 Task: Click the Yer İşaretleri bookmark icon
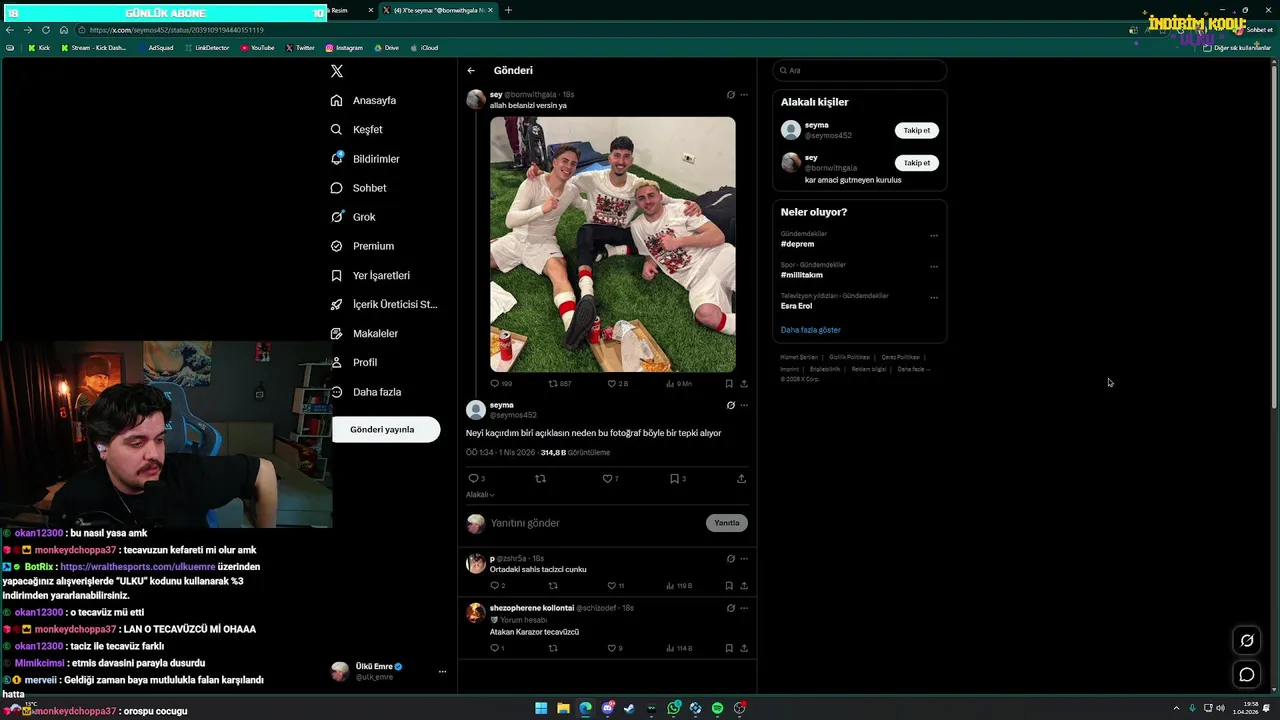(x=337, y=275)
